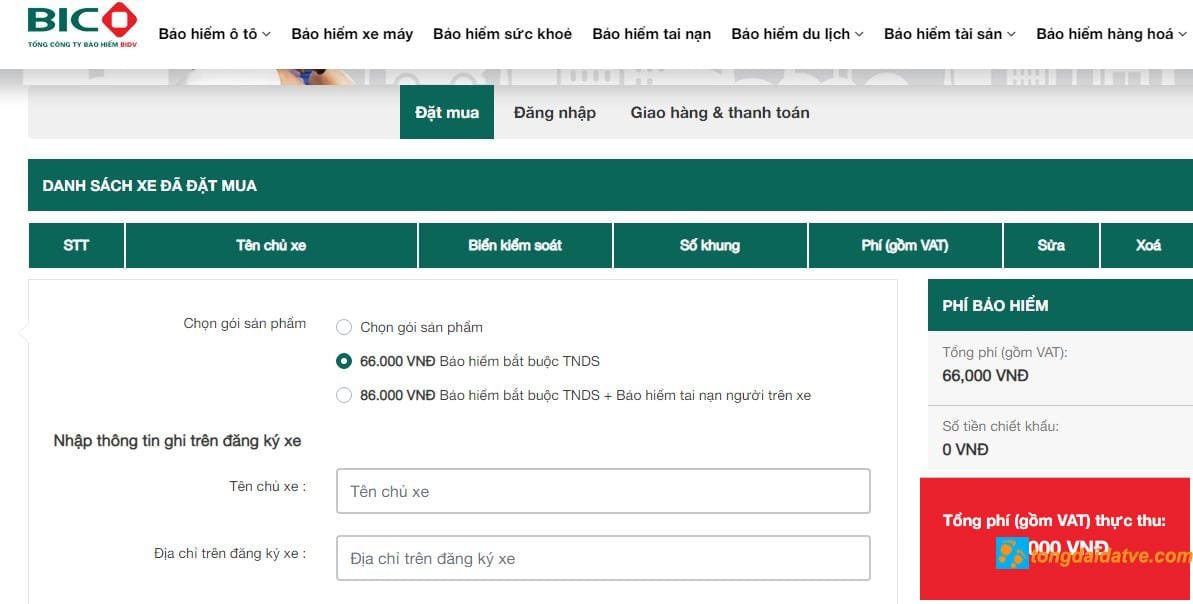Click the Số khung column header

710,245
